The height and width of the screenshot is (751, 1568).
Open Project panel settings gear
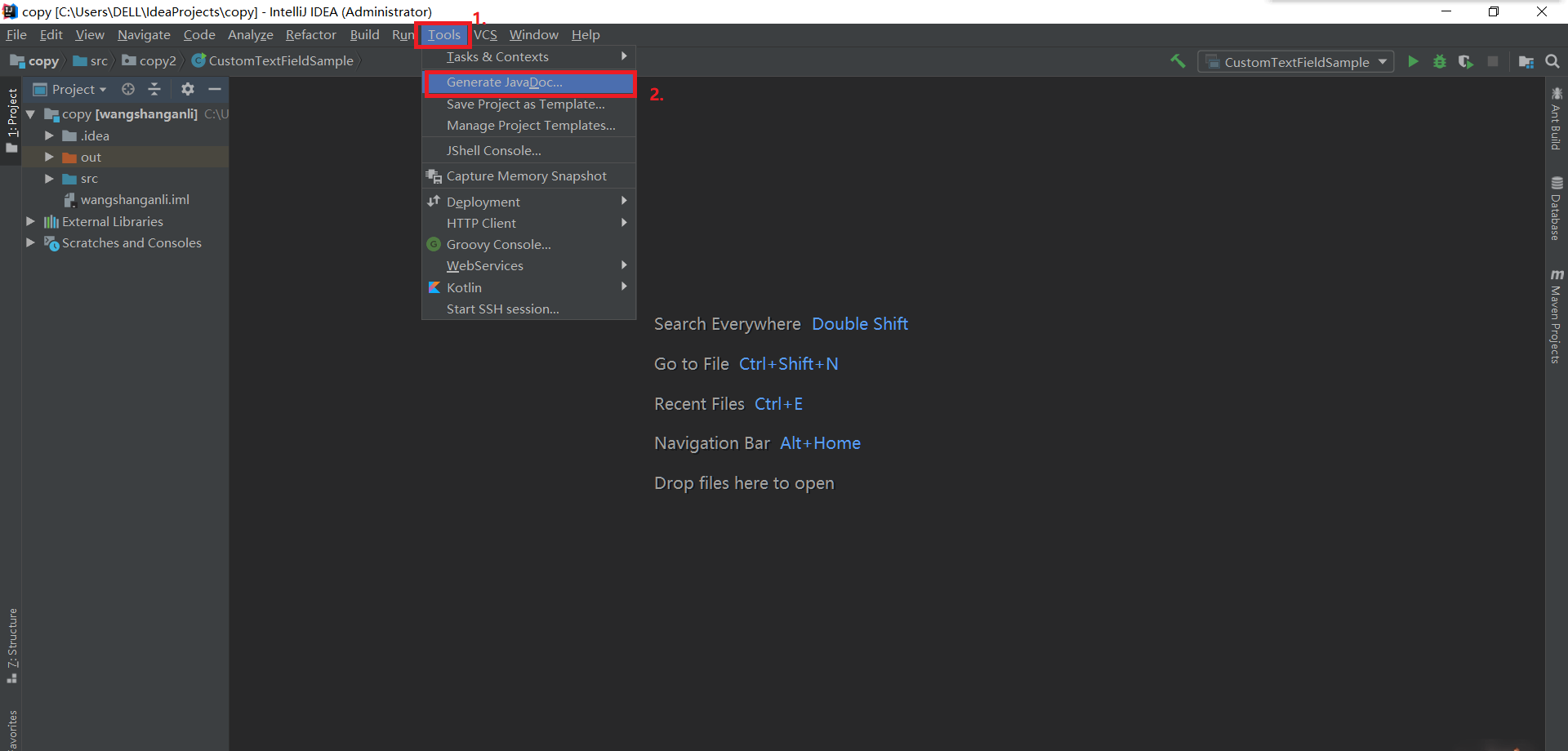(x=188, y=89)
